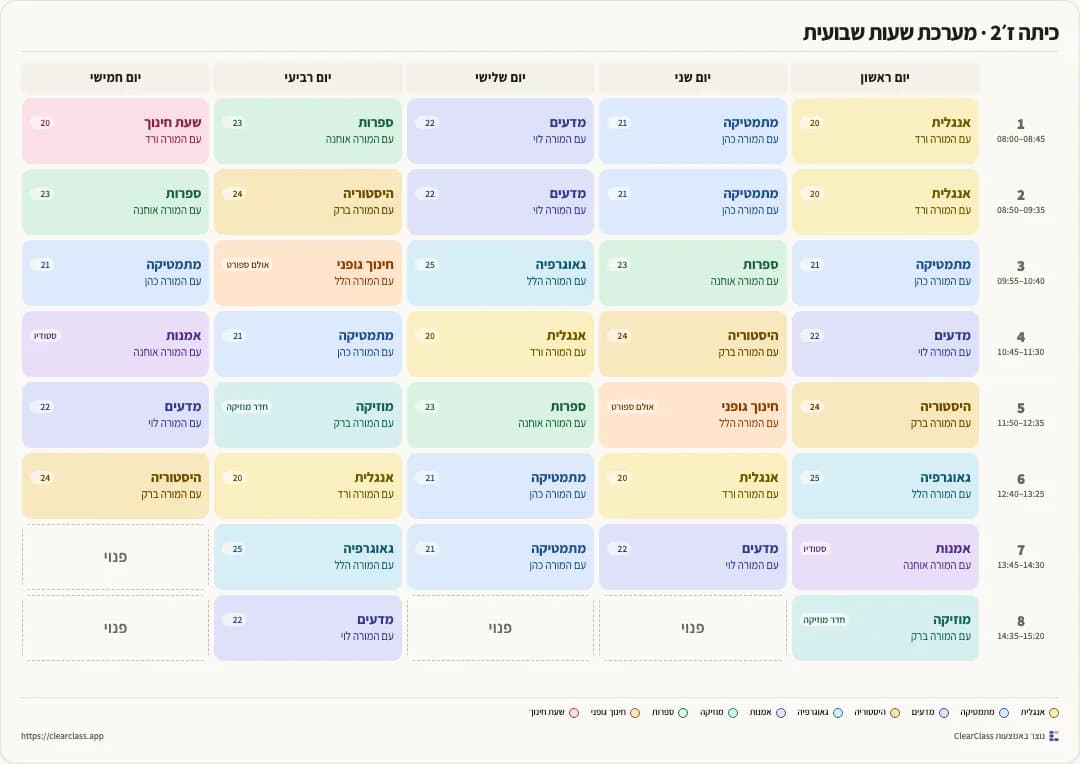Open Sunday period 3 מתמטיקה lesson card
This screenshot has height=764, width=1080.
(885, 273)
